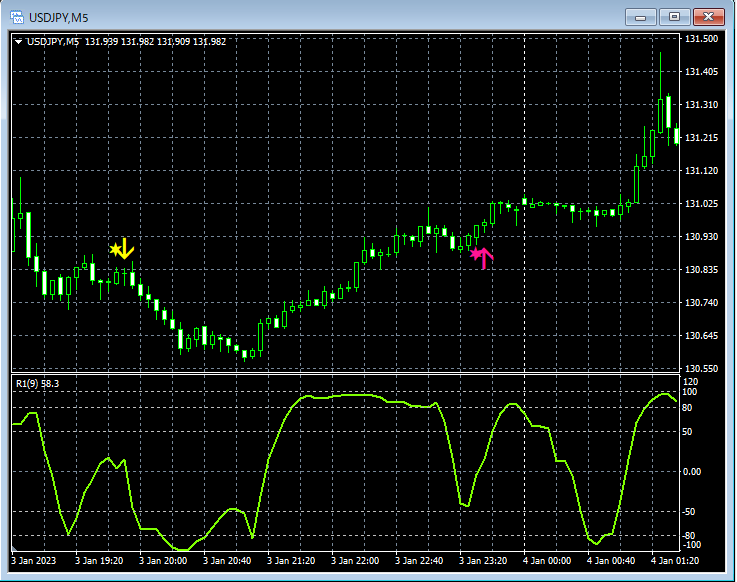737x582 pixels.
Task: Click the pink star marker on chart
Action: point(475,254)
